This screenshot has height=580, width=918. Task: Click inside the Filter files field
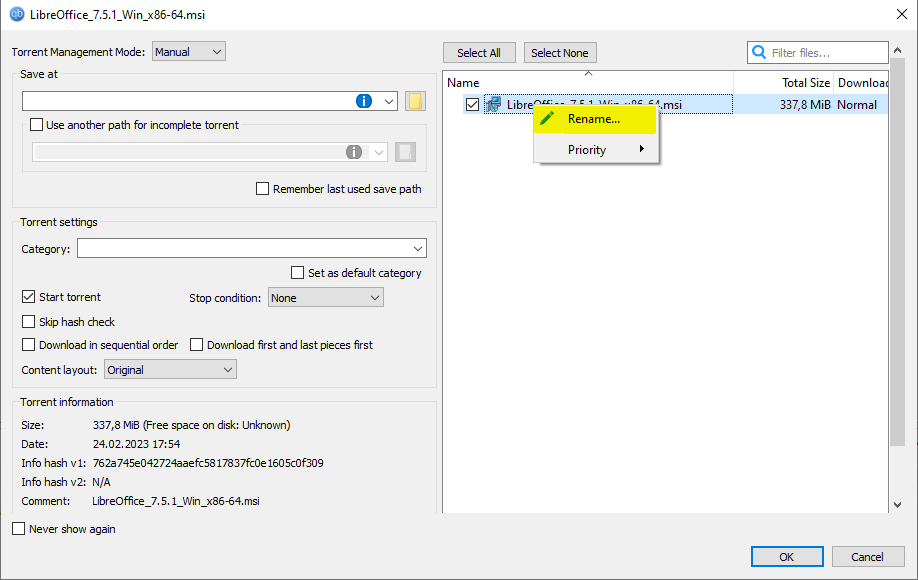coord(820,51)
